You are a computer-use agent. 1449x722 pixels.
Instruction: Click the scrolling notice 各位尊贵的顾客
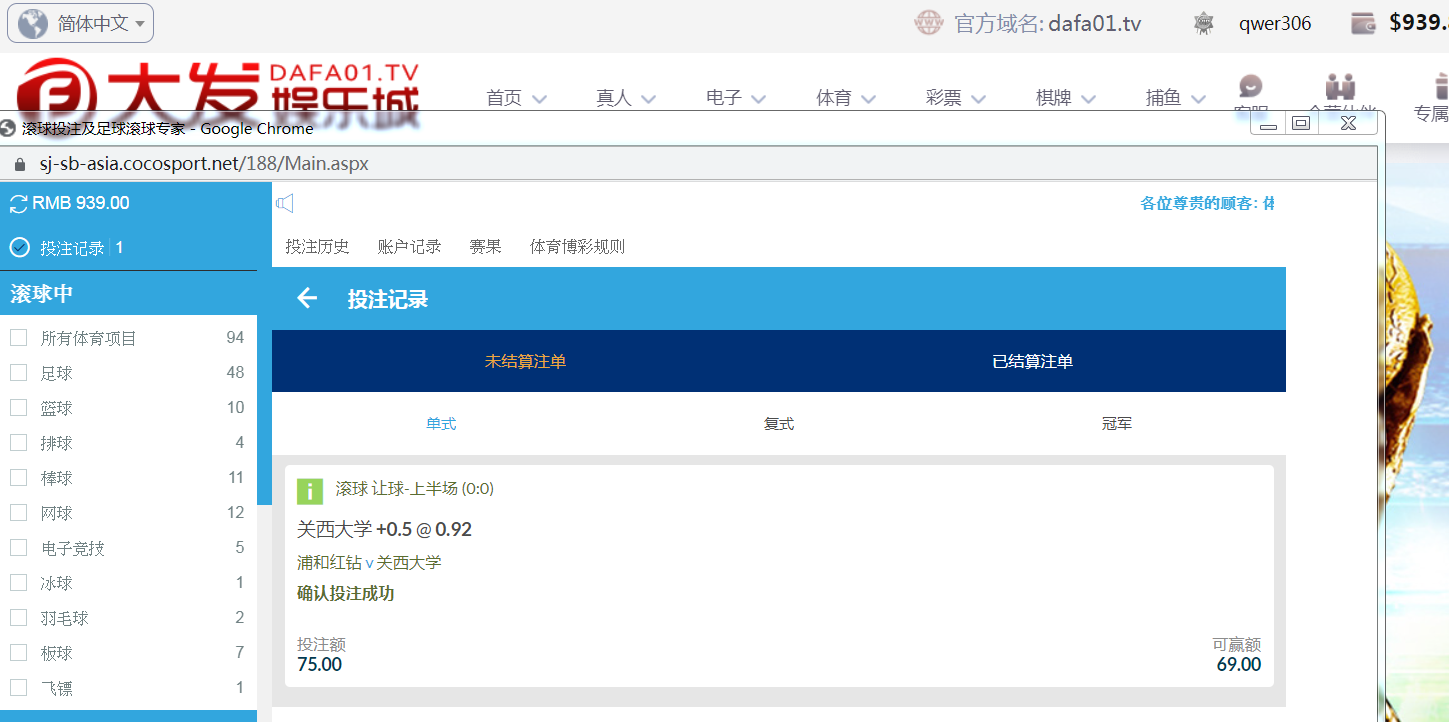[1207, 203]
